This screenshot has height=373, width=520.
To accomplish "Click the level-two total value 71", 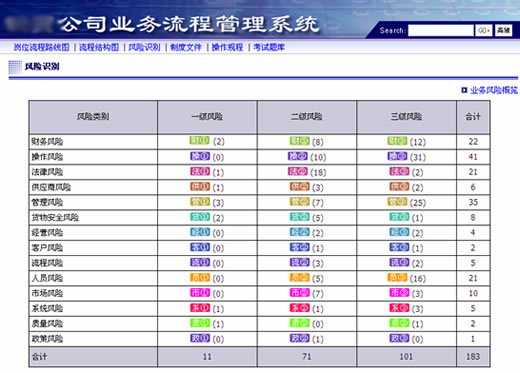I will (306, 356).
